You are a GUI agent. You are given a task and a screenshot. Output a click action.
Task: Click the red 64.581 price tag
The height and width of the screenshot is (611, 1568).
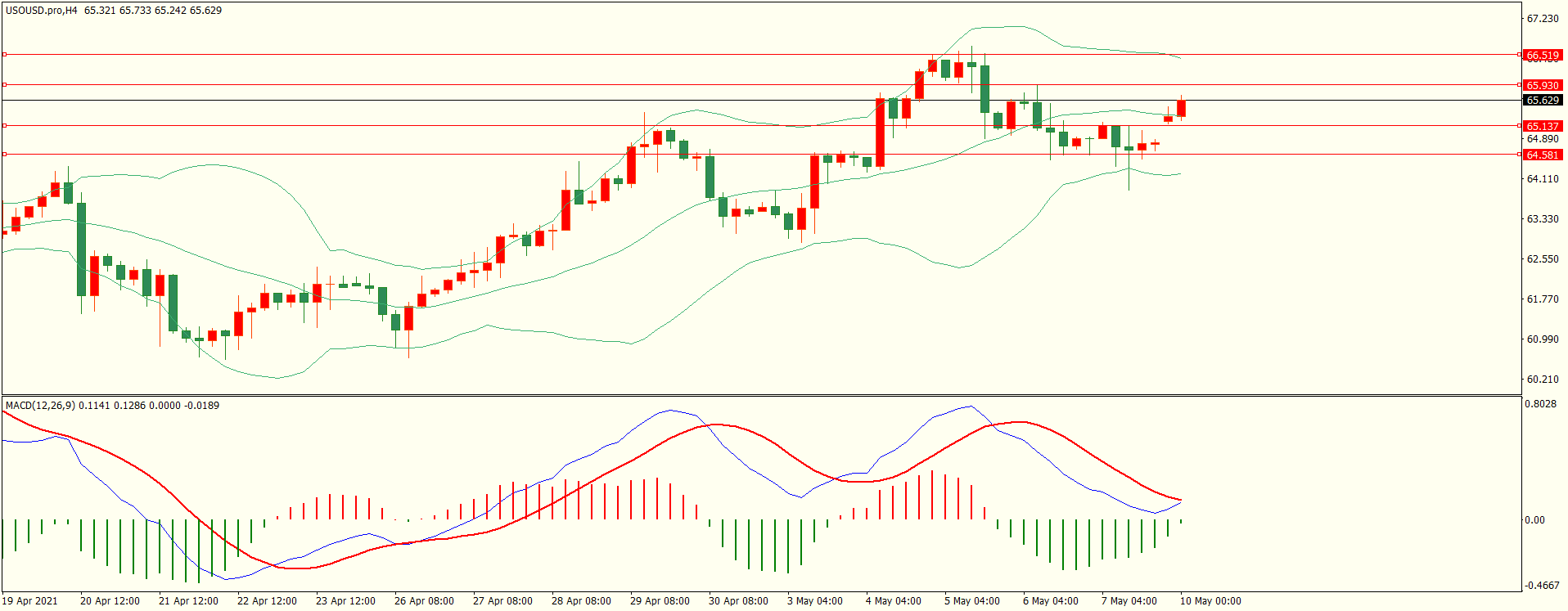1542,155
